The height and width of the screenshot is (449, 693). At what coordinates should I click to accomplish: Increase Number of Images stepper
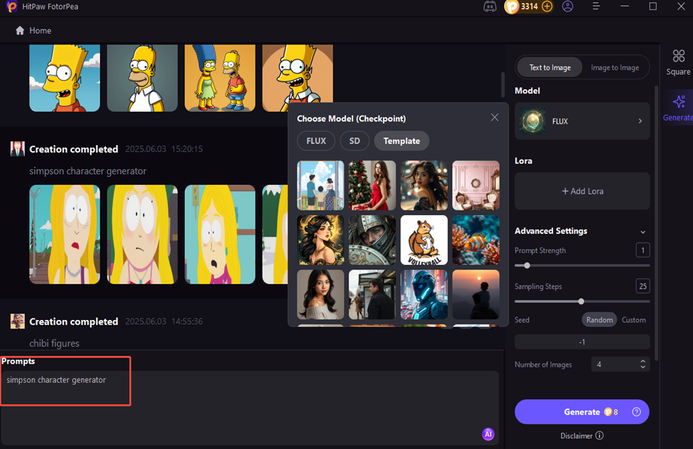click(x=643, y=361)
